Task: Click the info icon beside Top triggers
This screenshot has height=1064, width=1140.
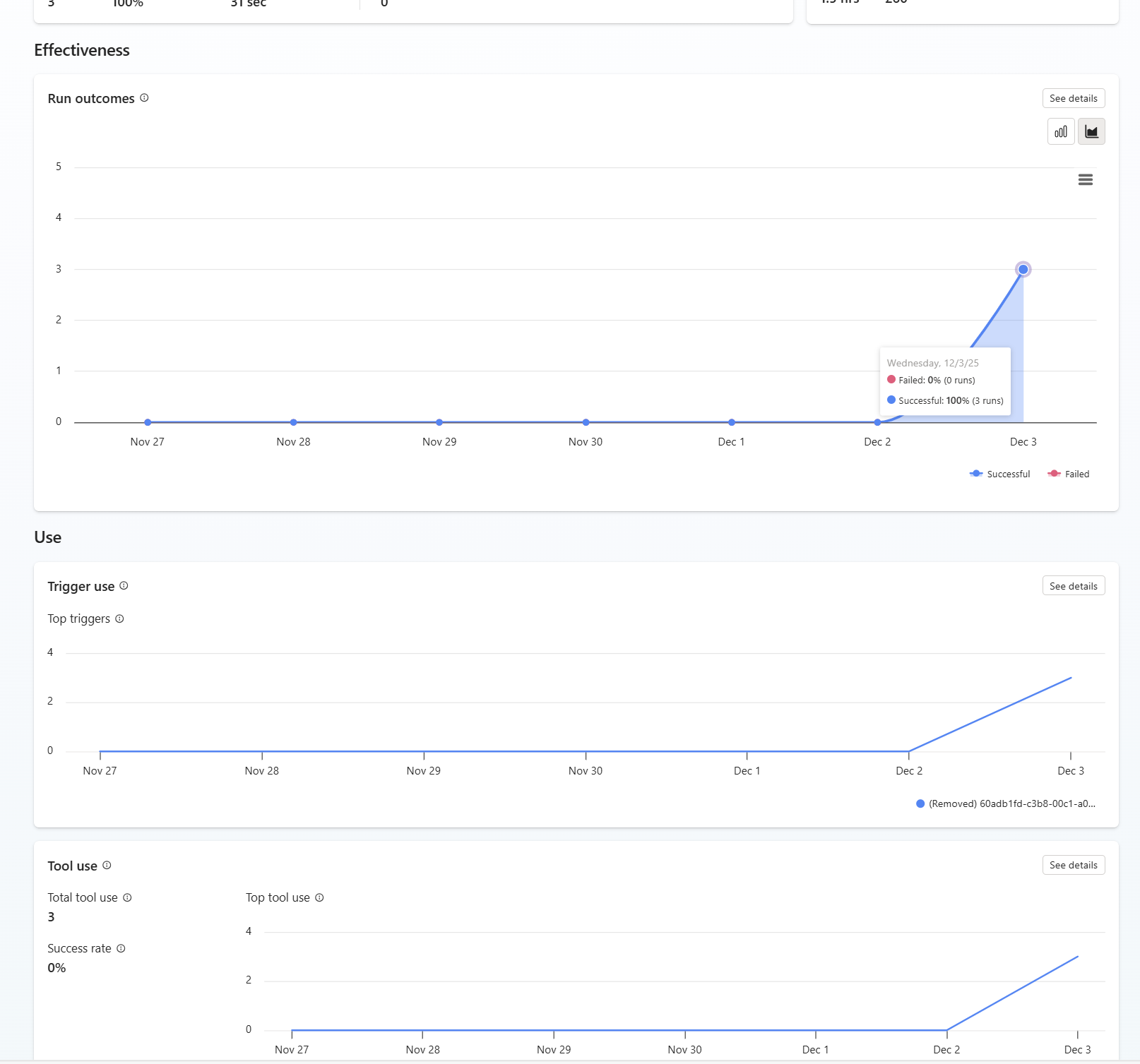Action: [x=119, y=619]
